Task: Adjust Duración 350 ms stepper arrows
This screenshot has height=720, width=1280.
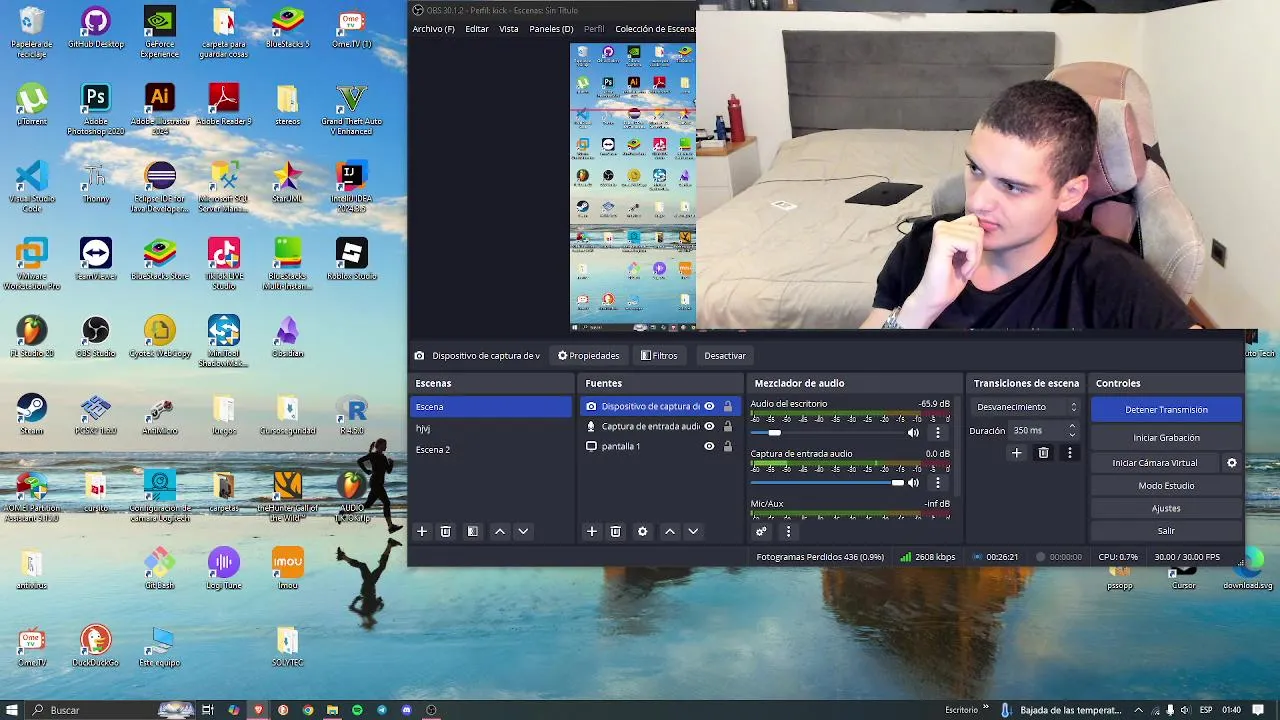Action: click(1072, 430)
